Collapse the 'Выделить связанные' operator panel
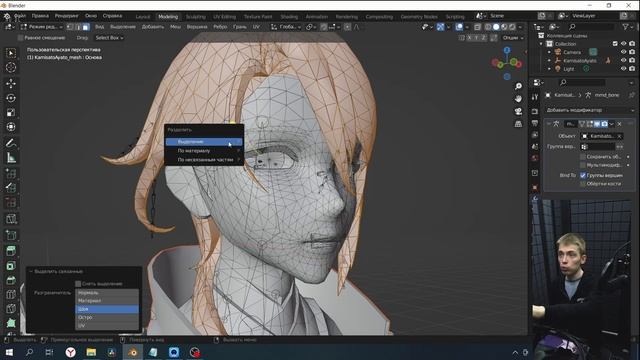The height and width of the screenshot is (360, 640). (30, 271)
